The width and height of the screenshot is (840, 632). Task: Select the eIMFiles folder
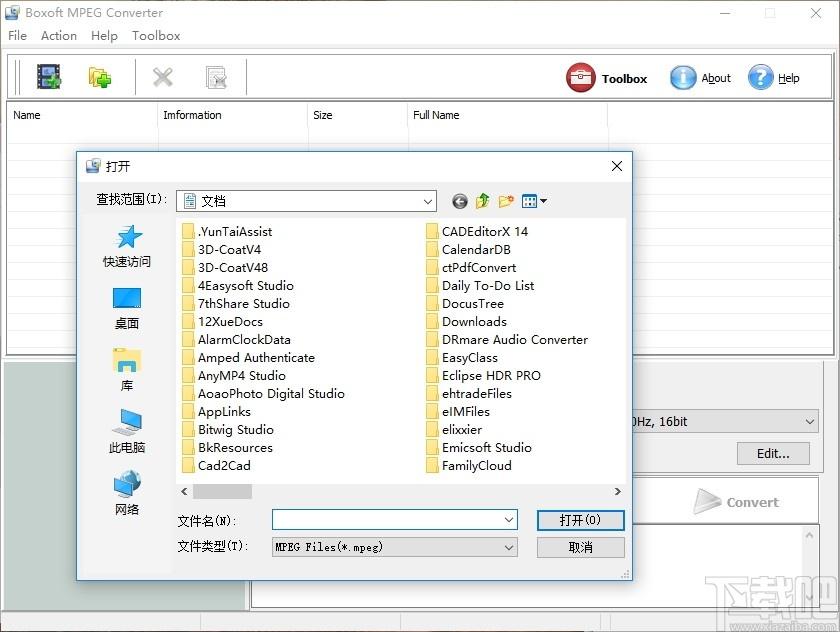pos(458,412)
